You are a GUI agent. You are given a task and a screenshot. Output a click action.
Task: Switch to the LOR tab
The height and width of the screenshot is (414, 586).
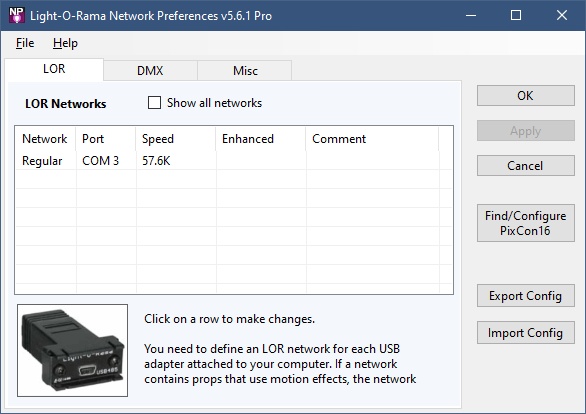(x=54, y=69)
